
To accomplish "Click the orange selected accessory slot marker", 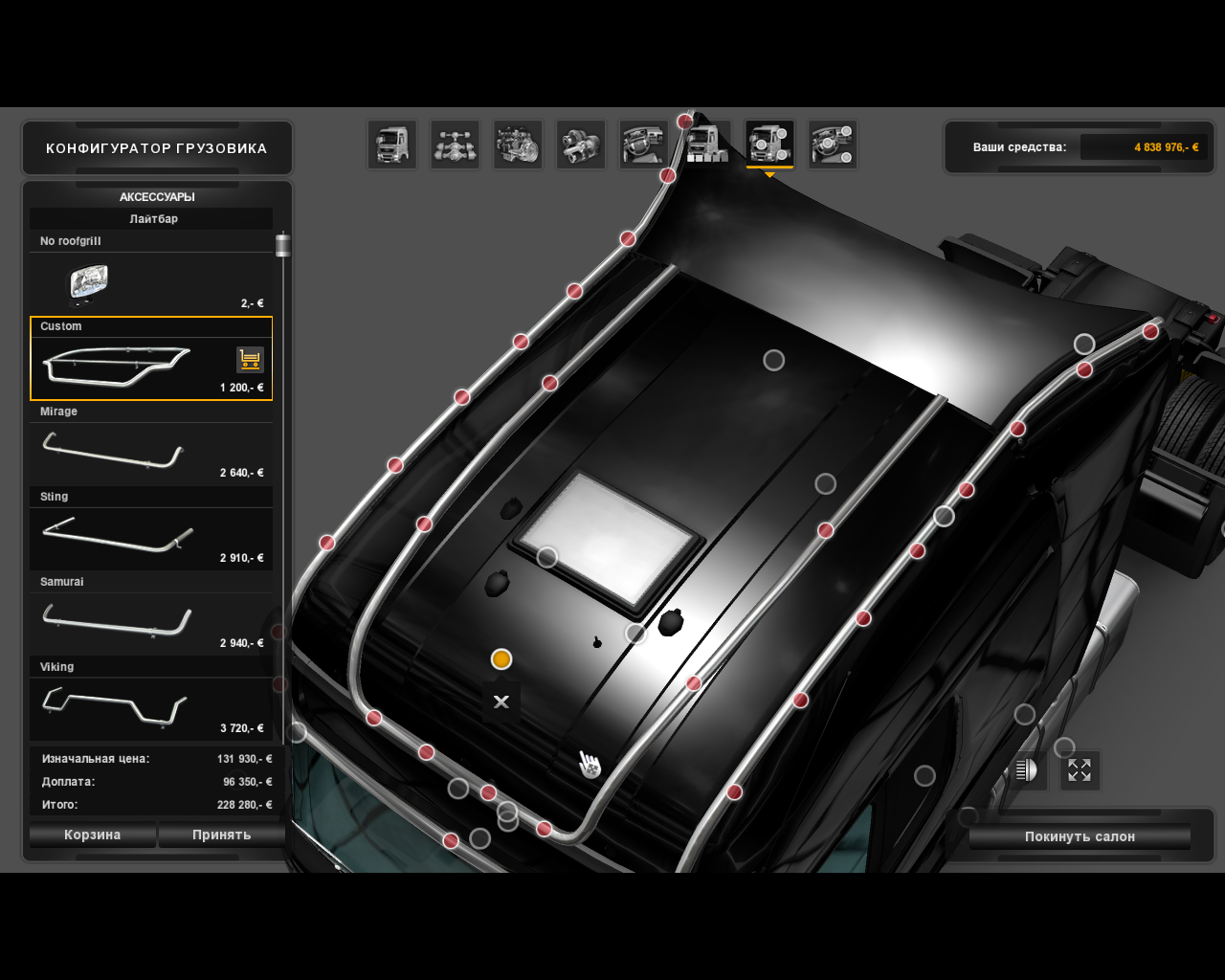I will [x=501, y=659].
